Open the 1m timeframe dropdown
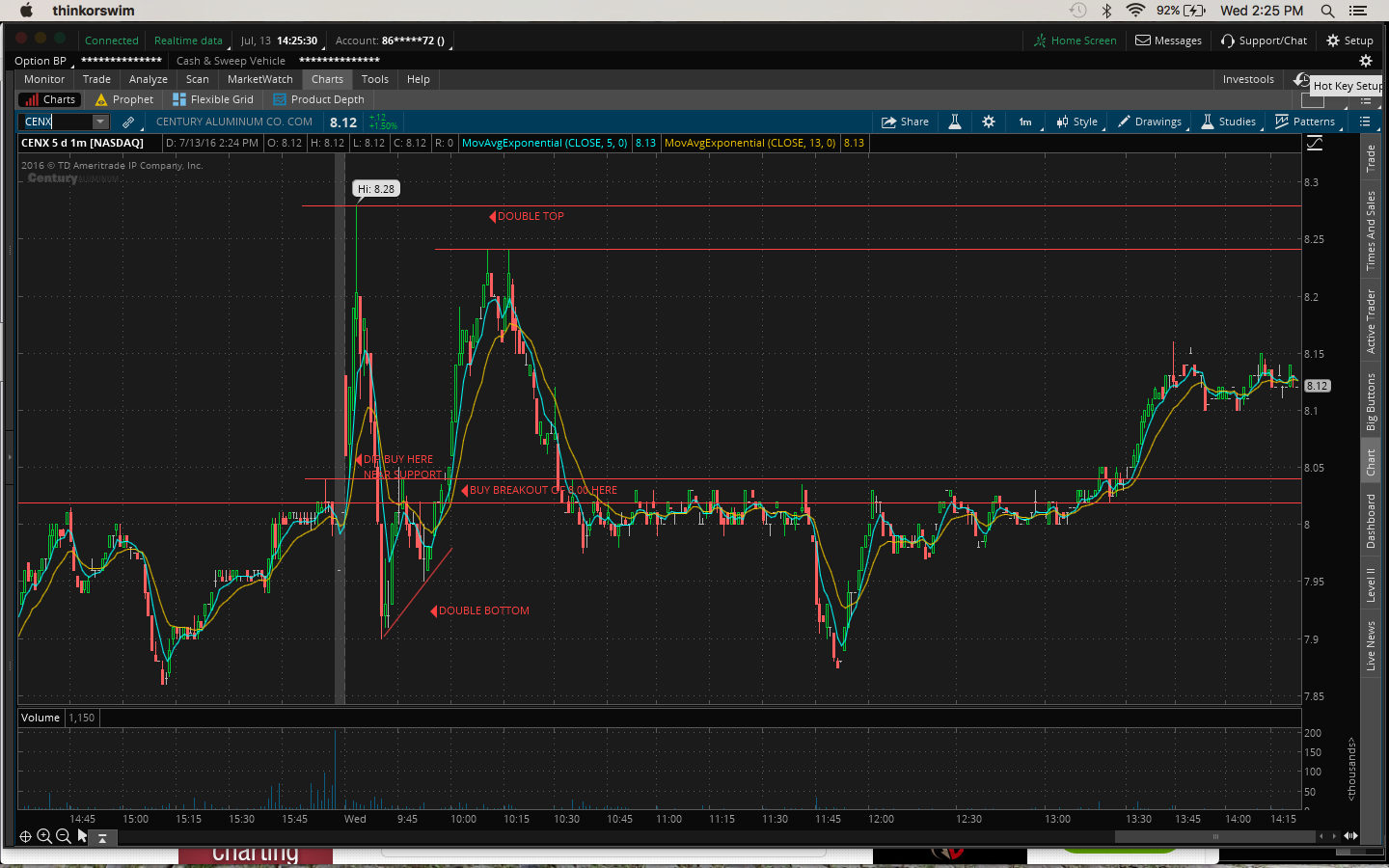This screenshot has height=868, width=1389. pyautogui.click(x=1025, y=122)
